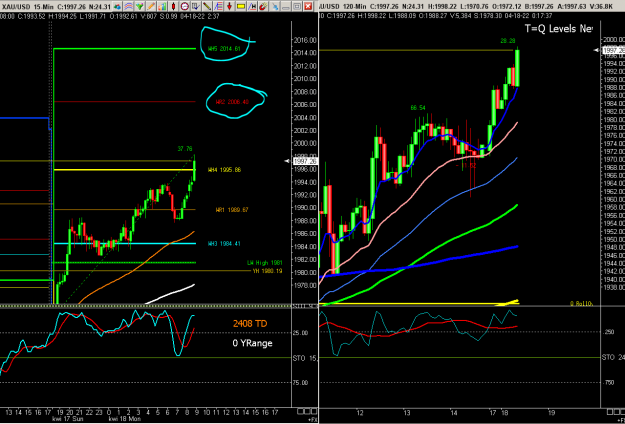Click the 120-Min chart title text
The image size is (625, 424).
342,6
